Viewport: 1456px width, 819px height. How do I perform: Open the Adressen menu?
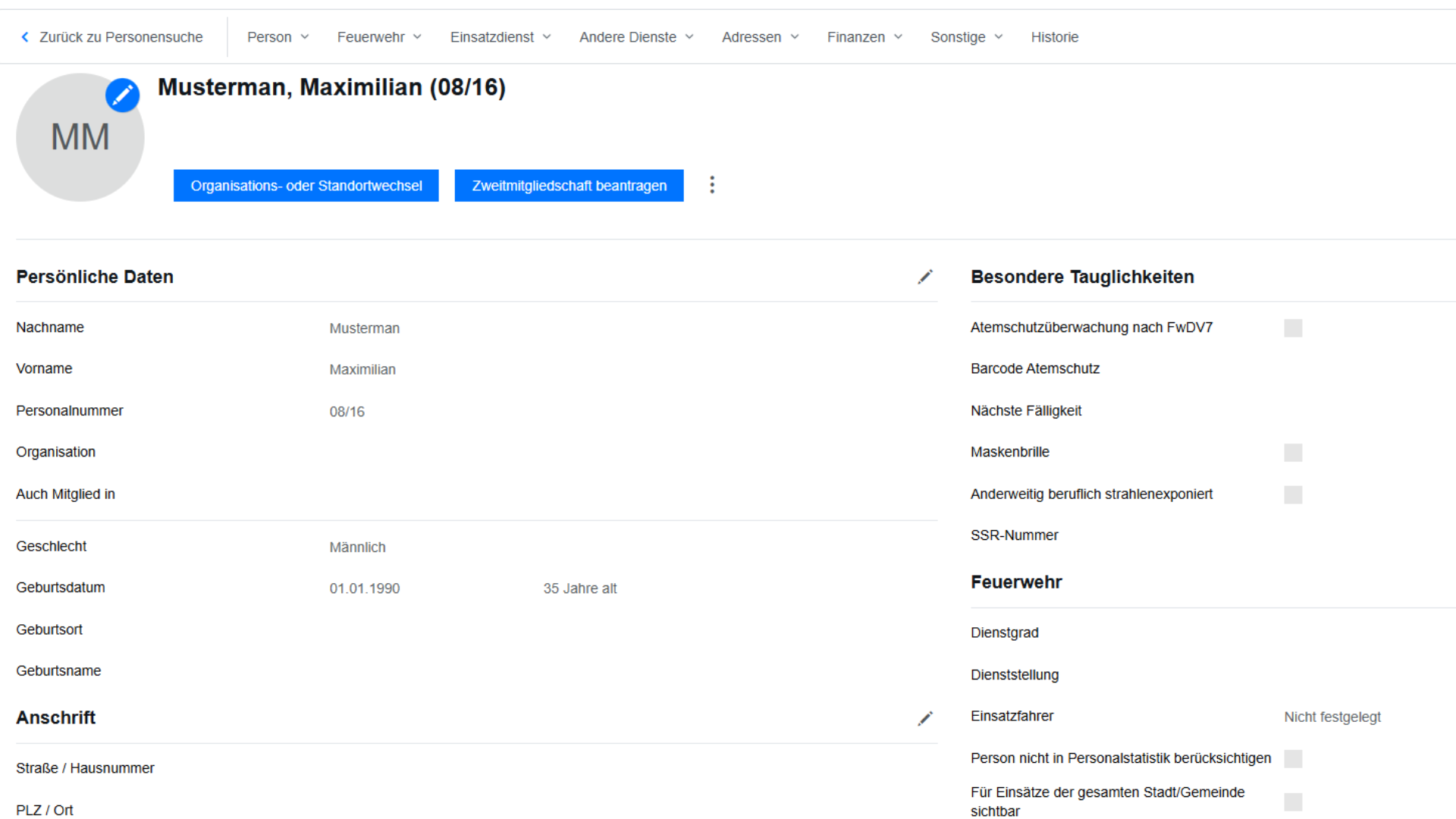click(x=760, y=37)
